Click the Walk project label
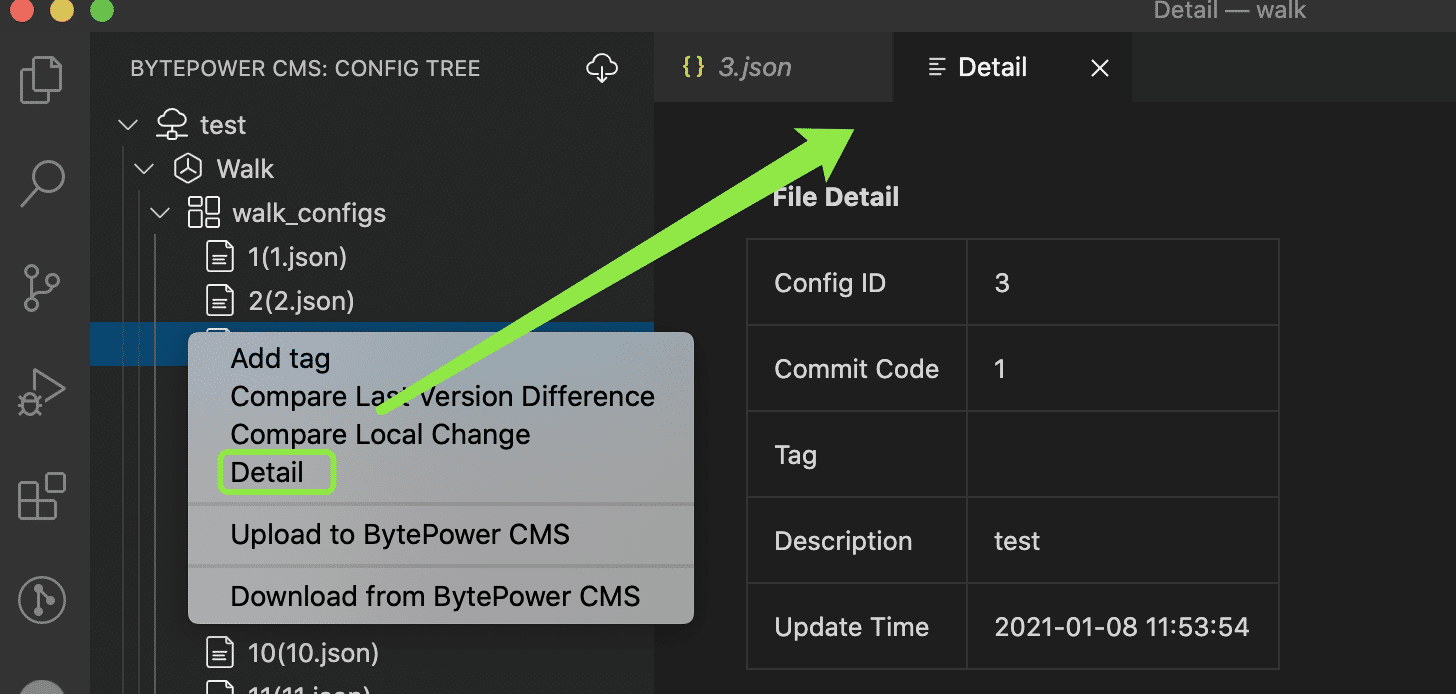Image resolution: width=1456 pixels, height=694 pixels. click(x=245, y=169)
